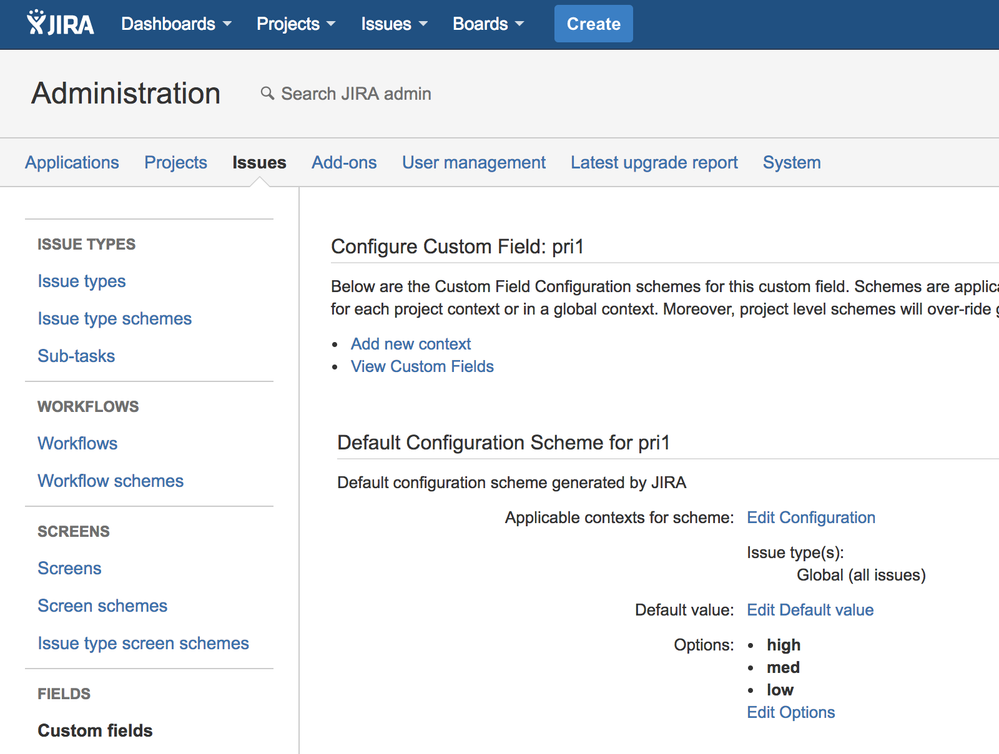The height and width of the screenshot is (754, 999).
Task: Open the Projects dropdown in top bar
Action: click(296, 24)
